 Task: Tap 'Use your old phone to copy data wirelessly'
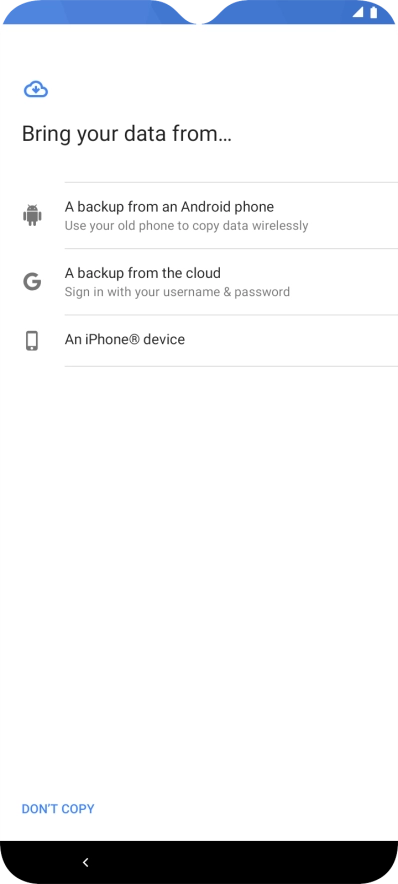(x=186, y=226)
